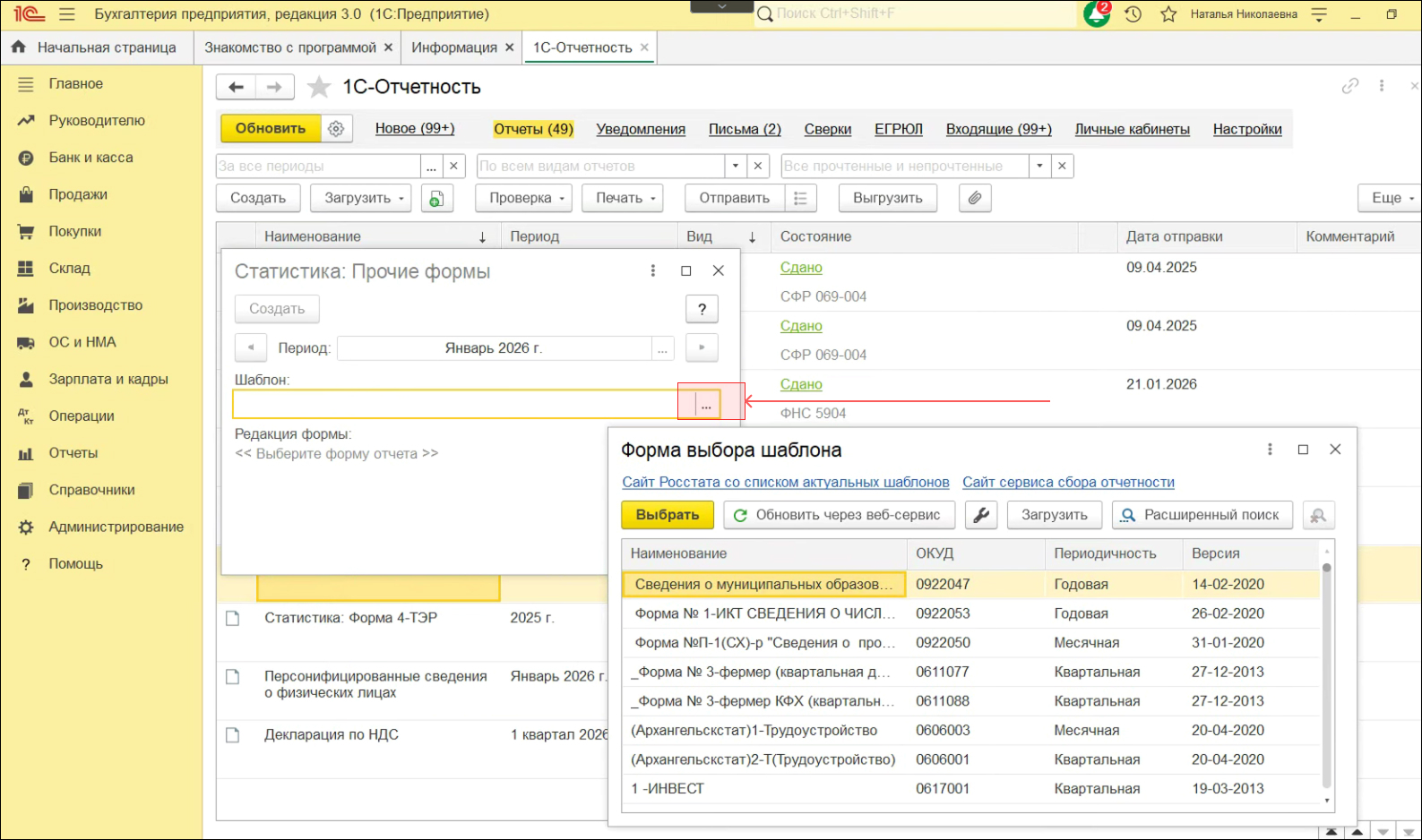Open Сайт Росстата templates link

point(785,482)
